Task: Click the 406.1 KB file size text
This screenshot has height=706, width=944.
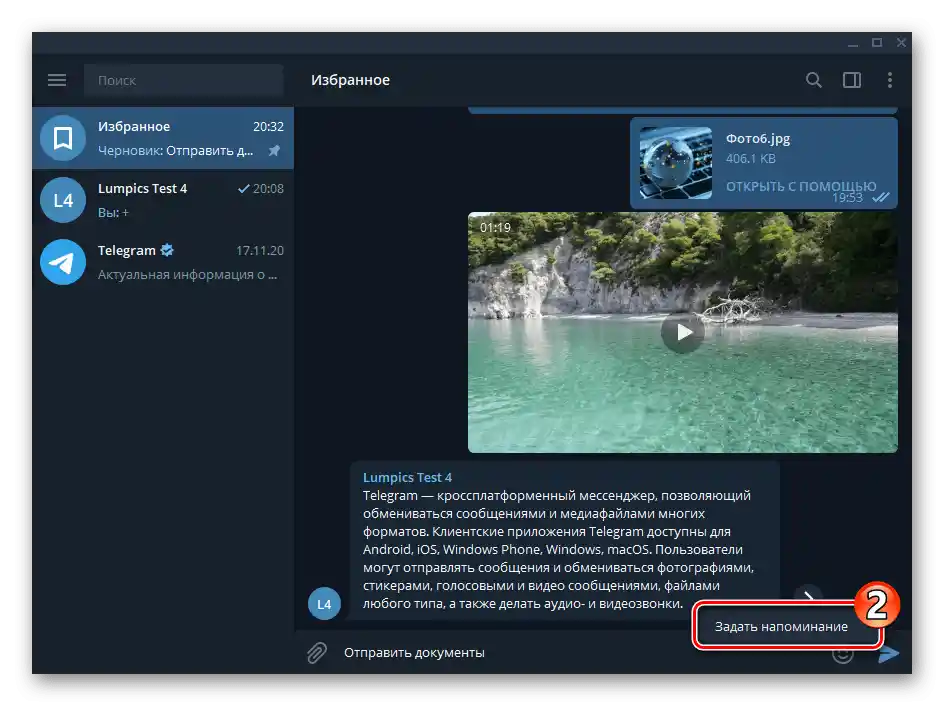Action: (750, 159)
